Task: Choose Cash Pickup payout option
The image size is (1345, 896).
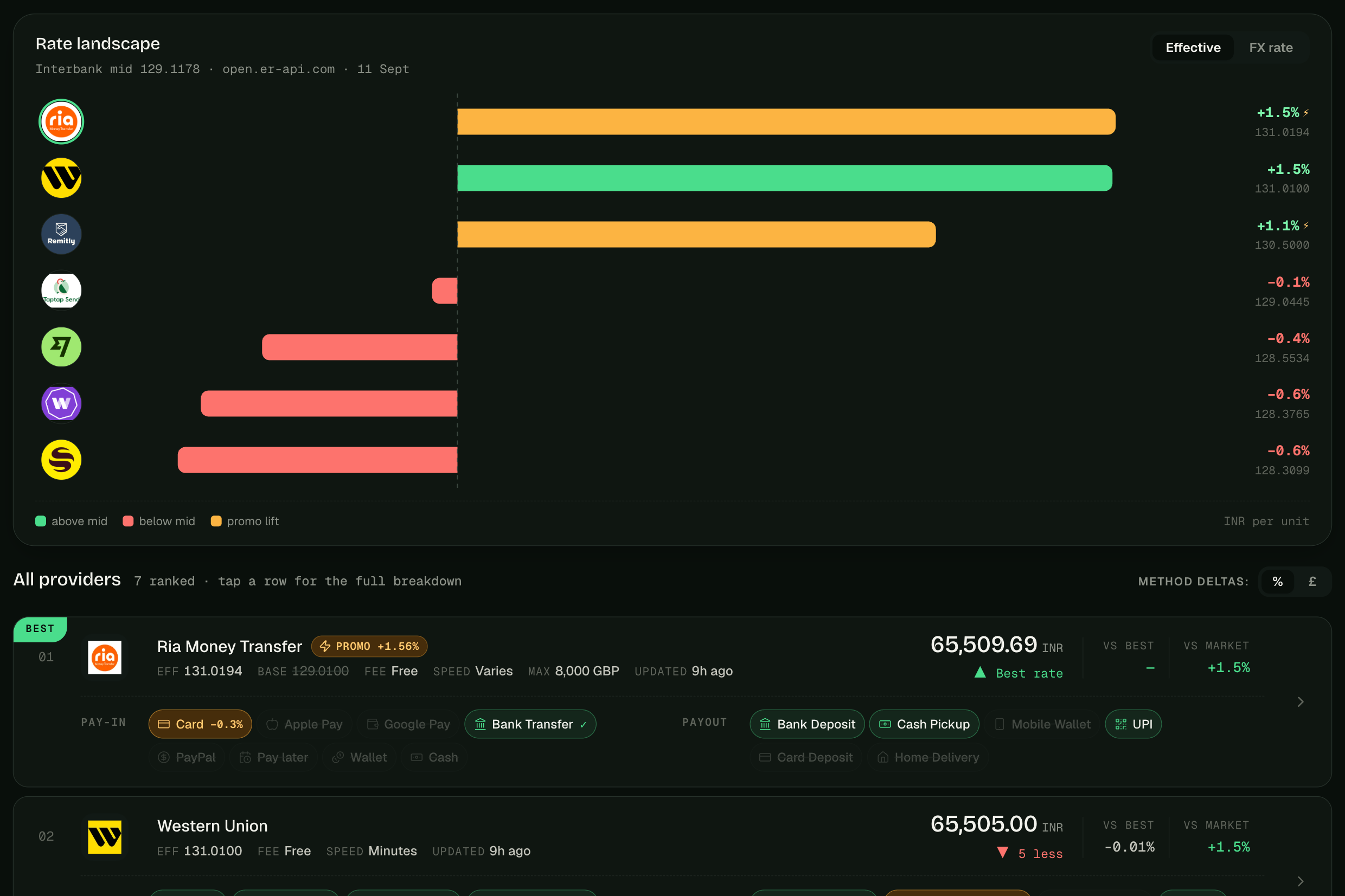Action: 924,724
